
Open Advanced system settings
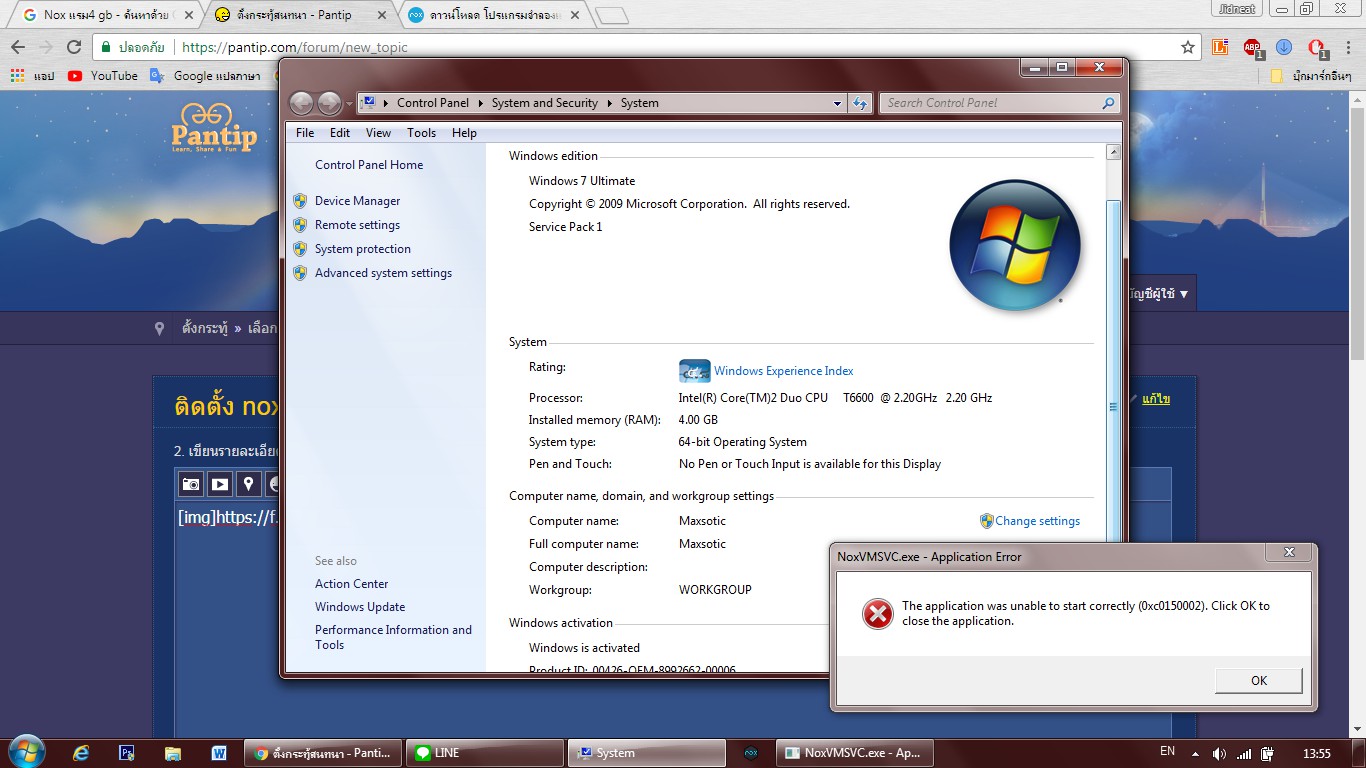tap(383, 273)
